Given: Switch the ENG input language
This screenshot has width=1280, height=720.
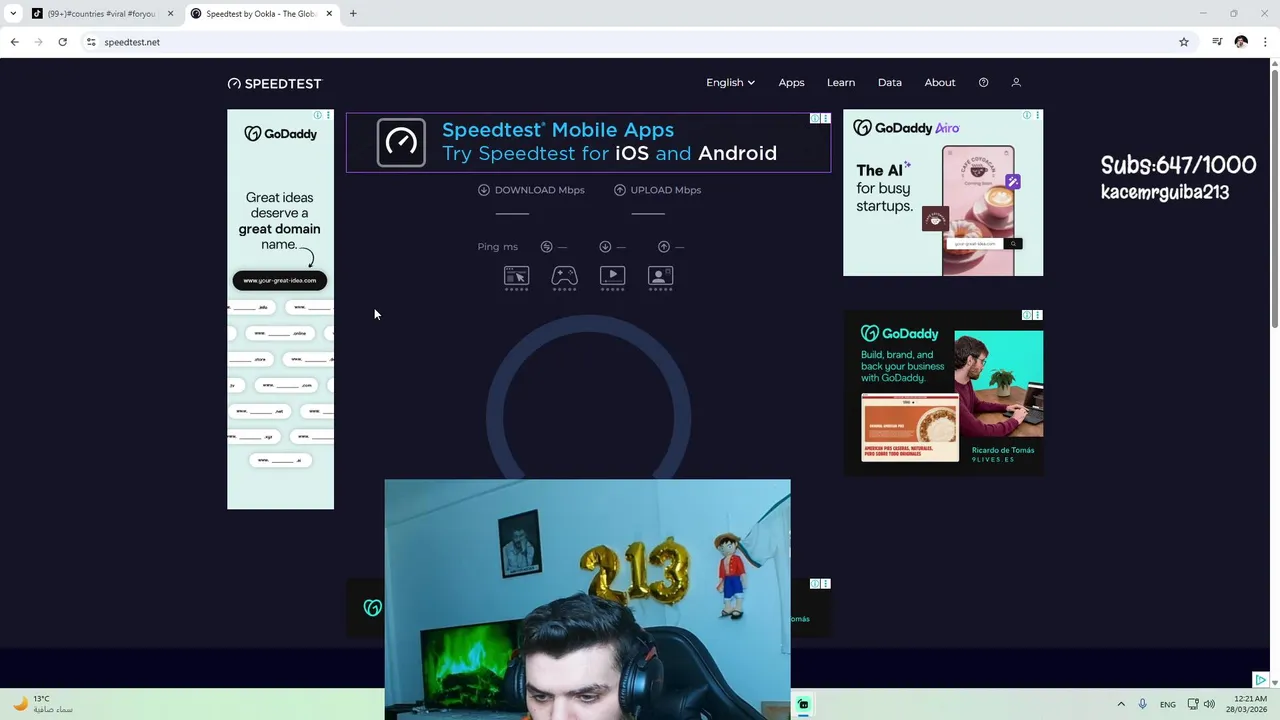Looking at the screenshot, I should point(1168,704).
